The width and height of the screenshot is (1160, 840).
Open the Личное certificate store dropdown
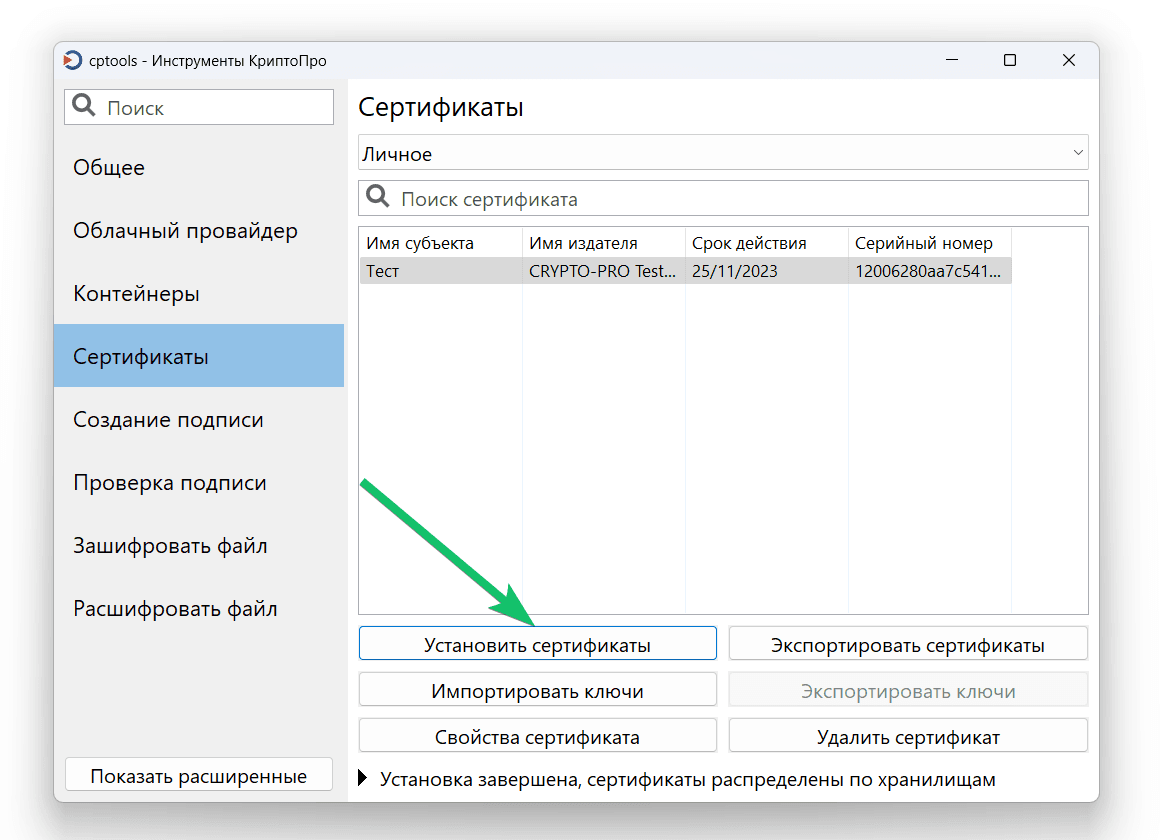click(723, 153)
